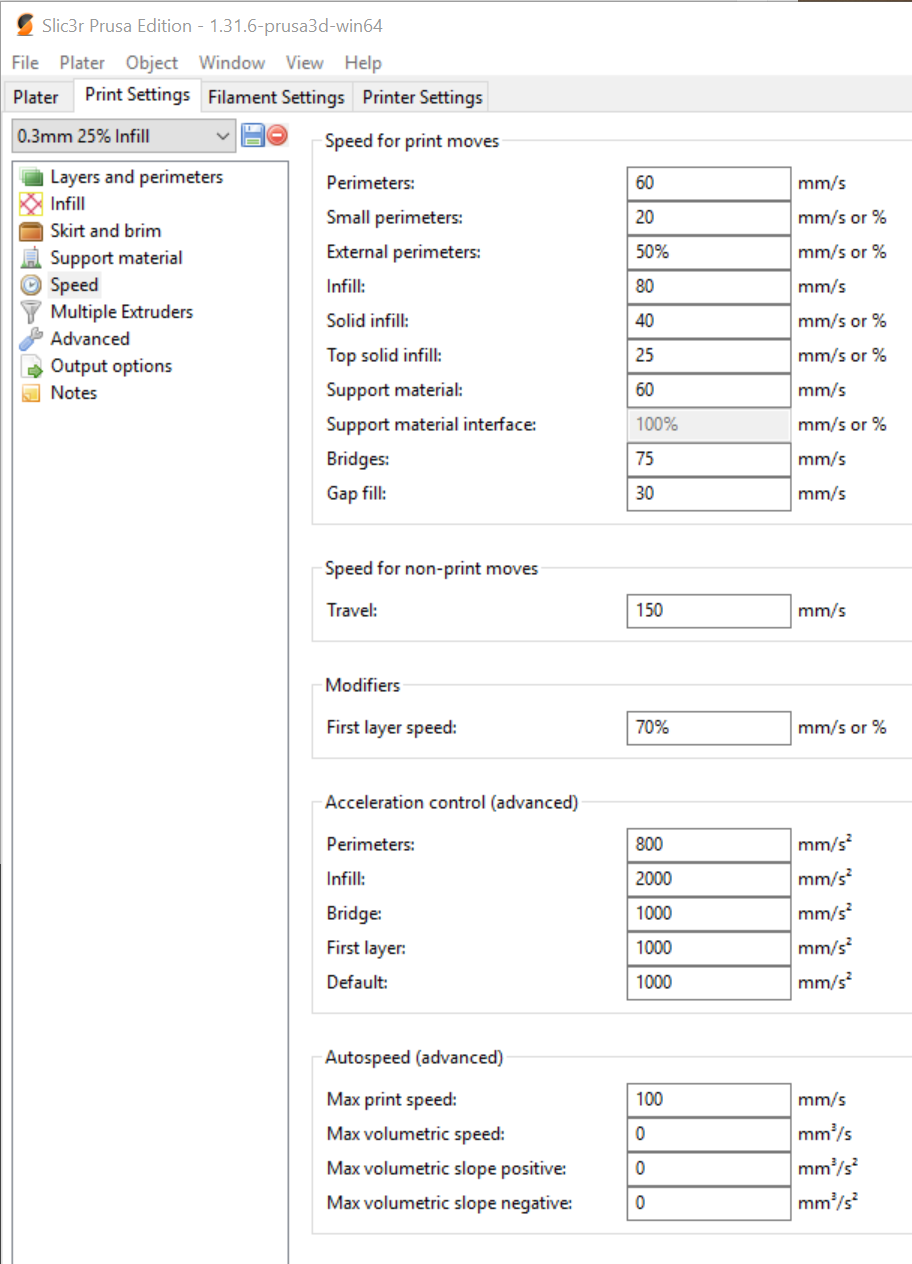Select Output options in the sidebar
912x1264 pixels.
[x=111, y=366]
